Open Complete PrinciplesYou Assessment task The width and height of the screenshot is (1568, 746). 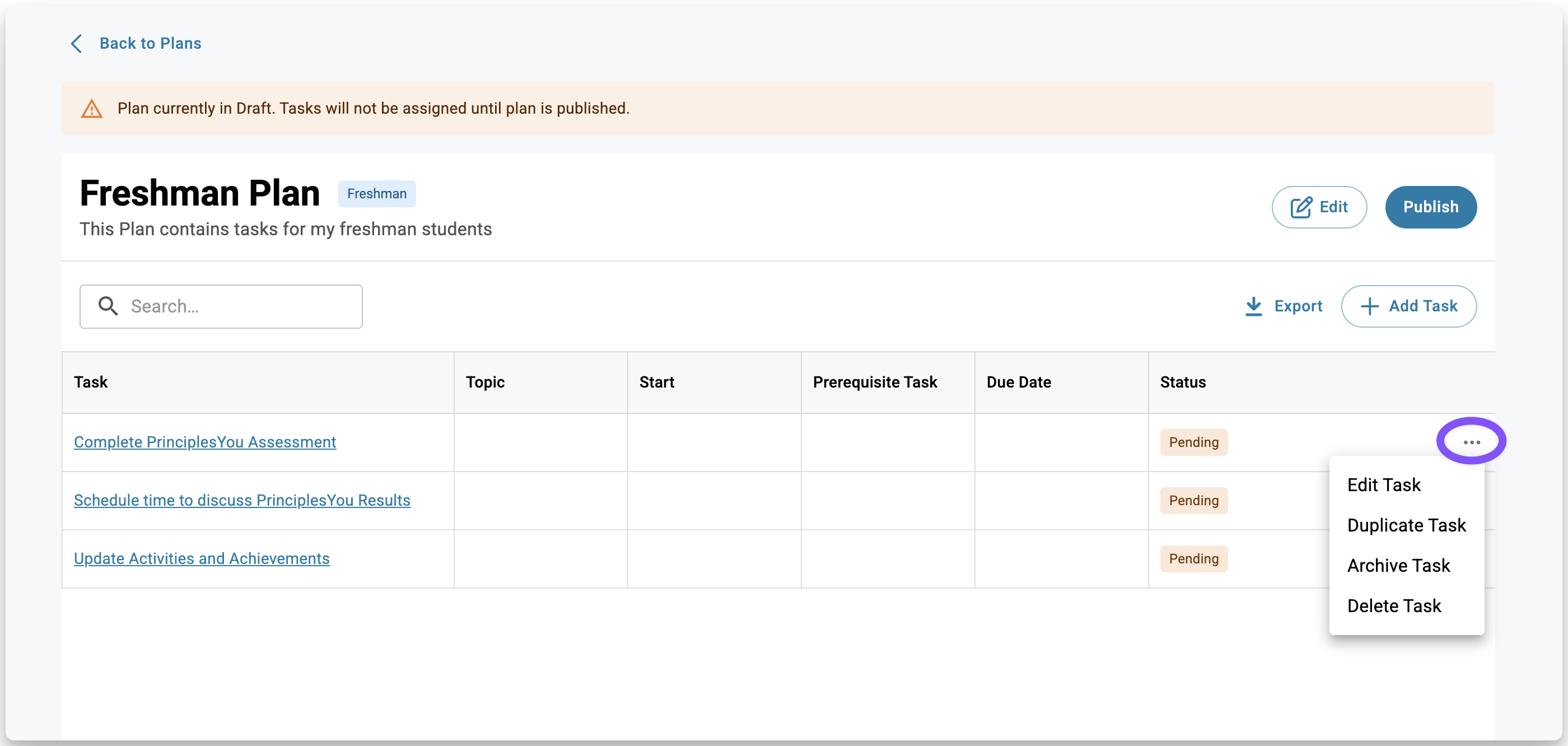(205, 442)
